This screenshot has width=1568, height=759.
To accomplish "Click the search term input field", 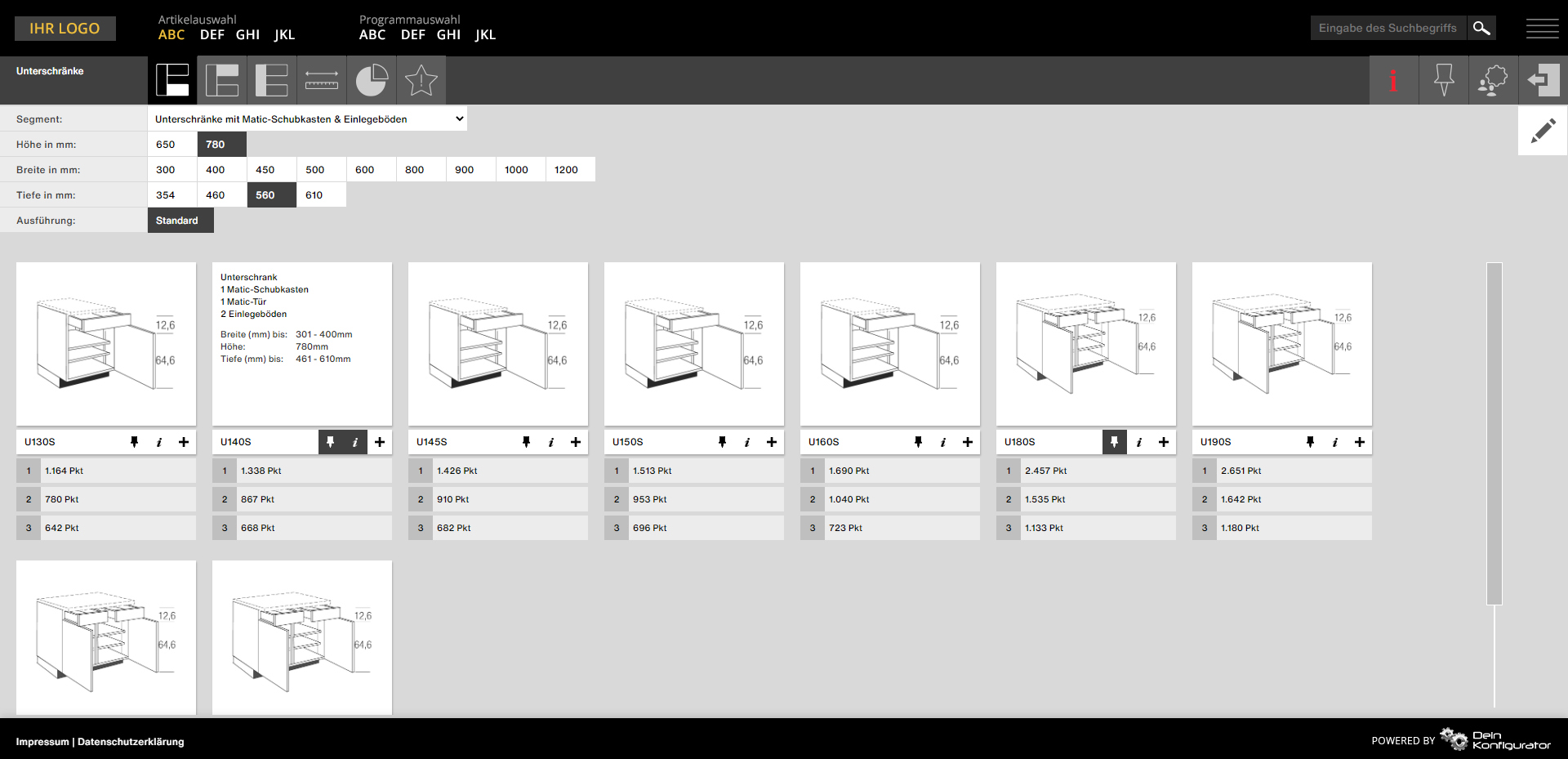I will pyautogui.click(x=1388, y=28).
